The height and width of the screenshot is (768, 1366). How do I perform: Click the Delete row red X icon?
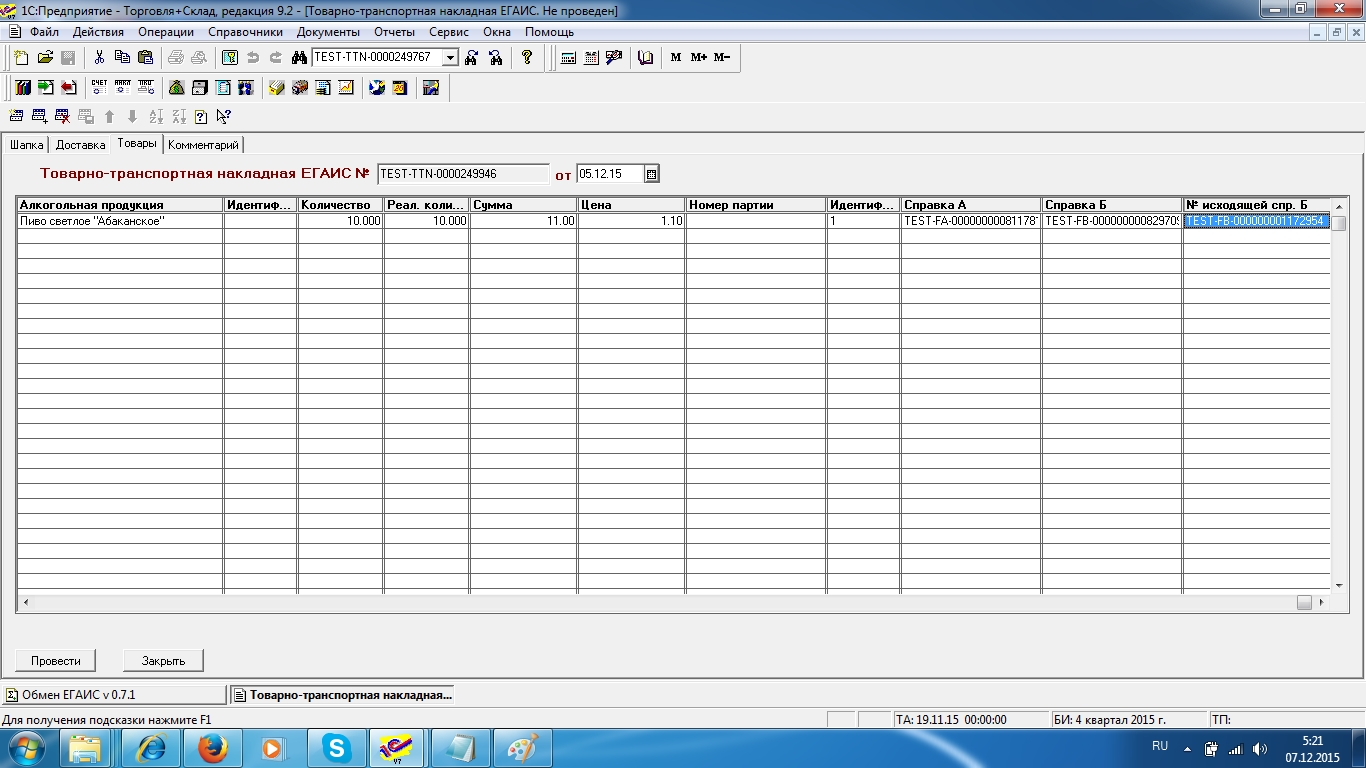pos(62,116)
